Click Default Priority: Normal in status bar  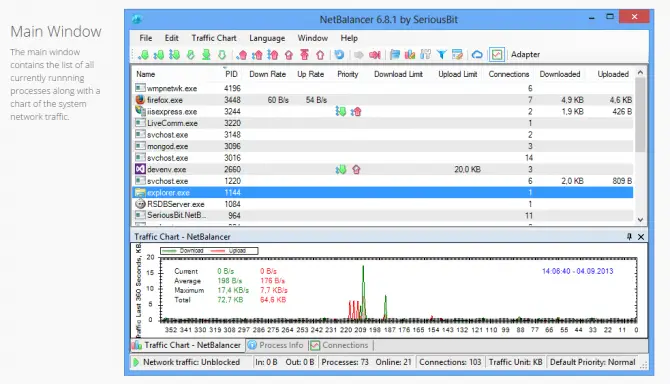pyautogui.click(x=593, y=362)
